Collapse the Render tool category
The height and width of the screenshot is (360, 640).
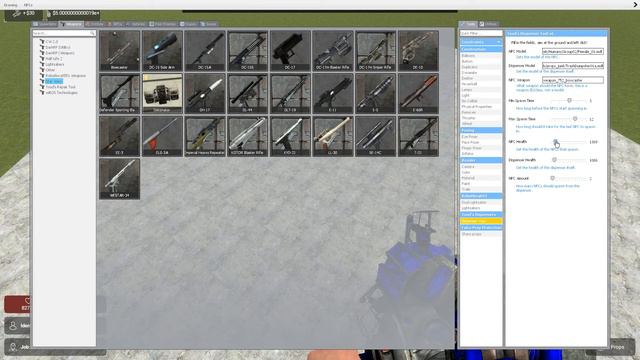[x=481, y=160]
